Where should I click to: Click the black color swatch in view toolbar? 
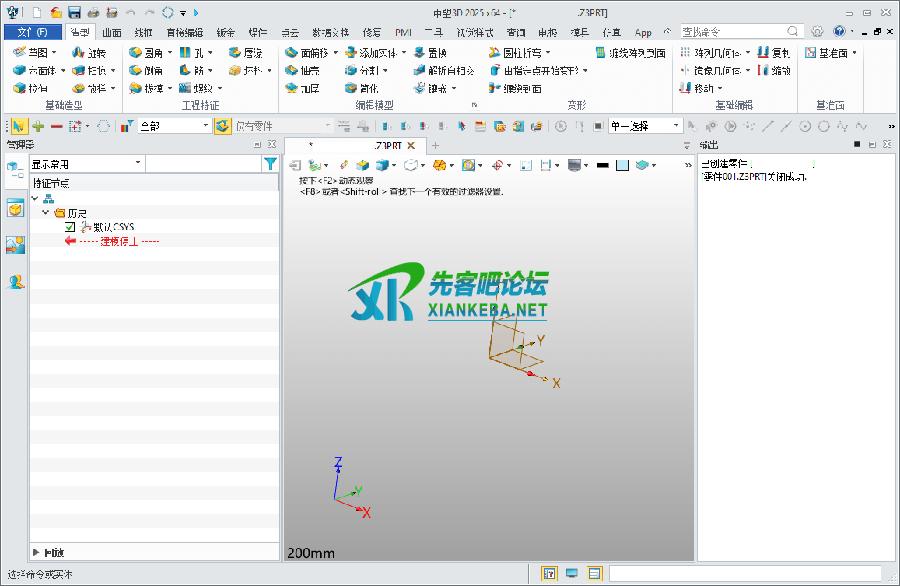pos(602,165)
